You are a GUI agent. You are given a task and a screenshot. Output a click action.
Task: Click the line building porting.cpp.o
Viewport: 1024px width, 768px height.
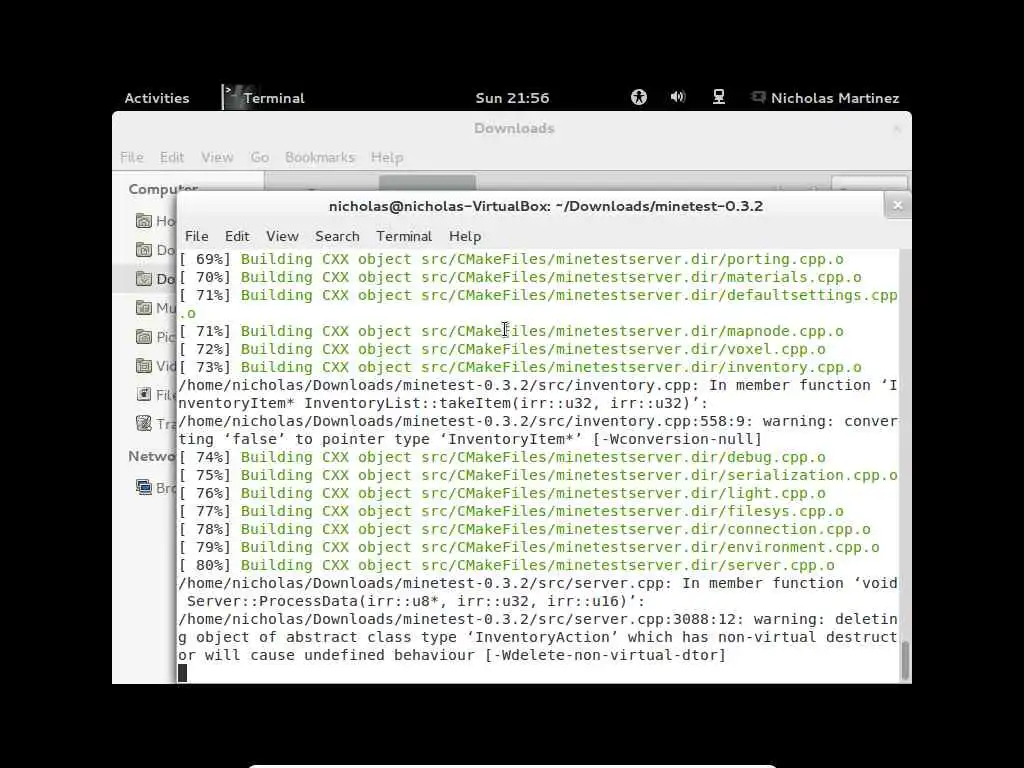pos(511,259)
